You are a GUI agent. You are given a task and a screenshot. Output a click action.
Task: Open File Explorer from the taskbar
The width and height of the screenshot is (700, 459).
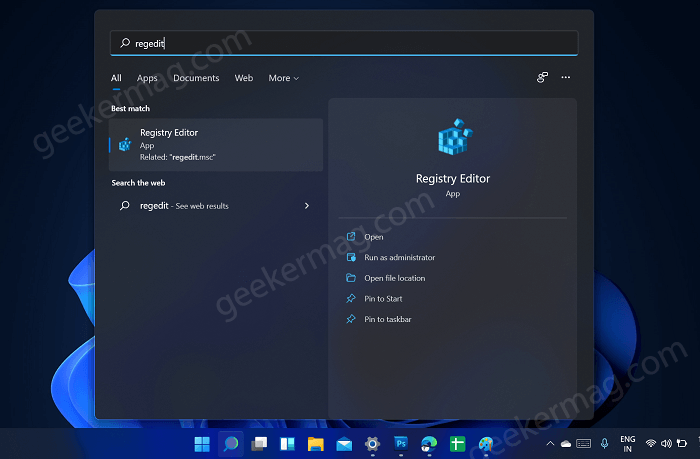[316, 444]
